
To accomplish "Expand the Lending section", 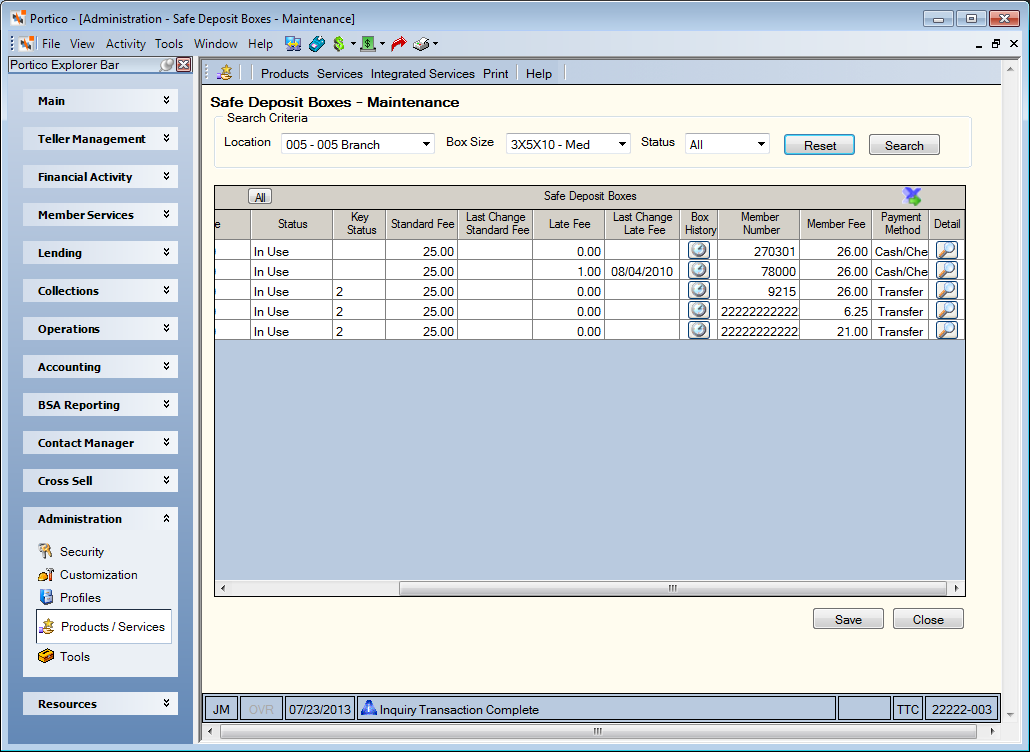I will point(101,253).
